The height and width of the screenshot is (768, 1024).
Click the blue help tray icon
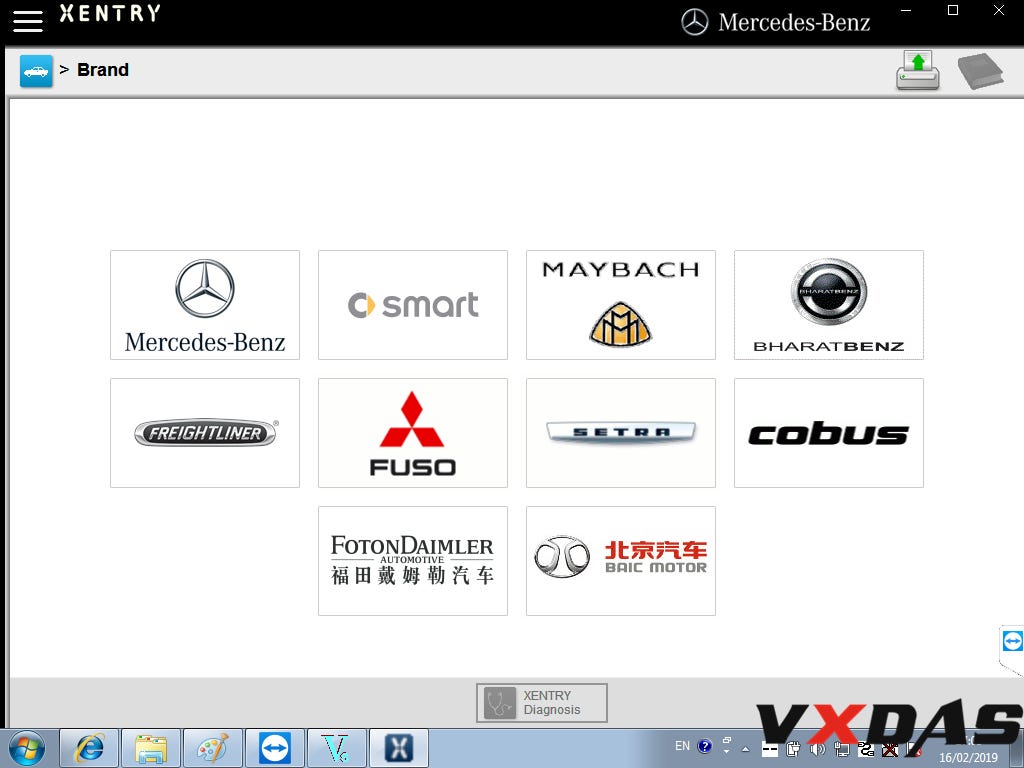tap(705, 746)
